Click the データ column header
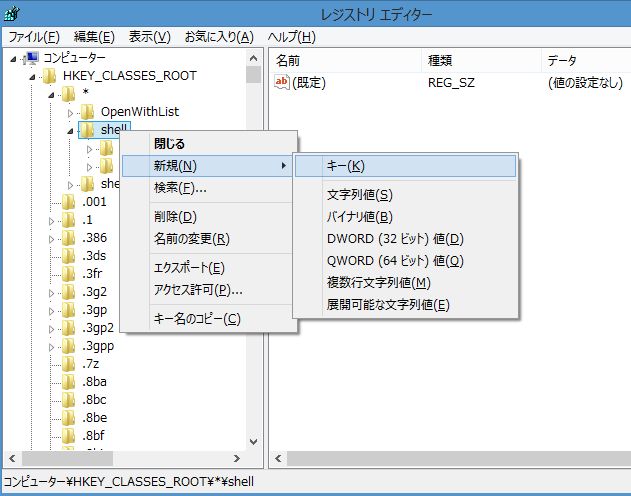Viewport: 631px width, 496px height. point(560,61)
